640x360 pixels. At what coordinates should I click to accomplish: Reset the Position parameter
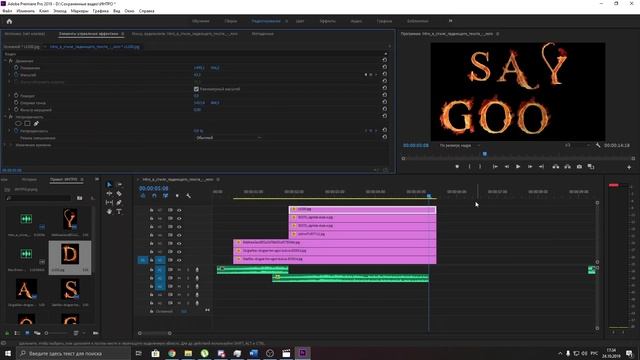(384, 67)
